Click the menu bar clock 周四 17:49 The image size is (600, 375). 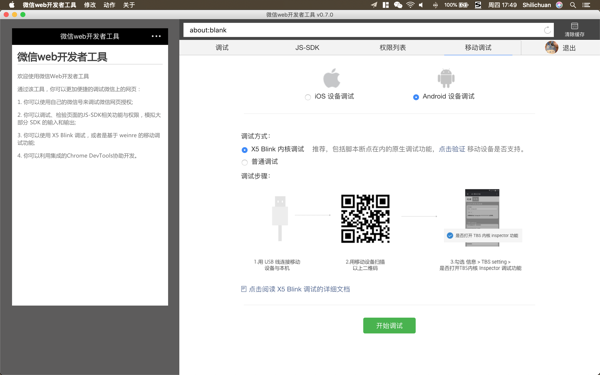tap(502, 5)
